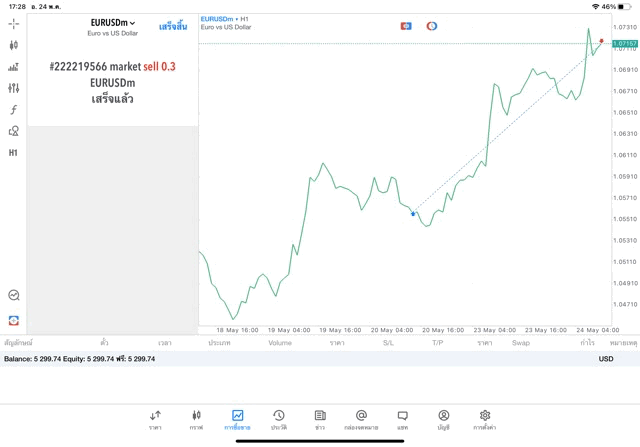Open the indicators function icon

tap(13, 110)
